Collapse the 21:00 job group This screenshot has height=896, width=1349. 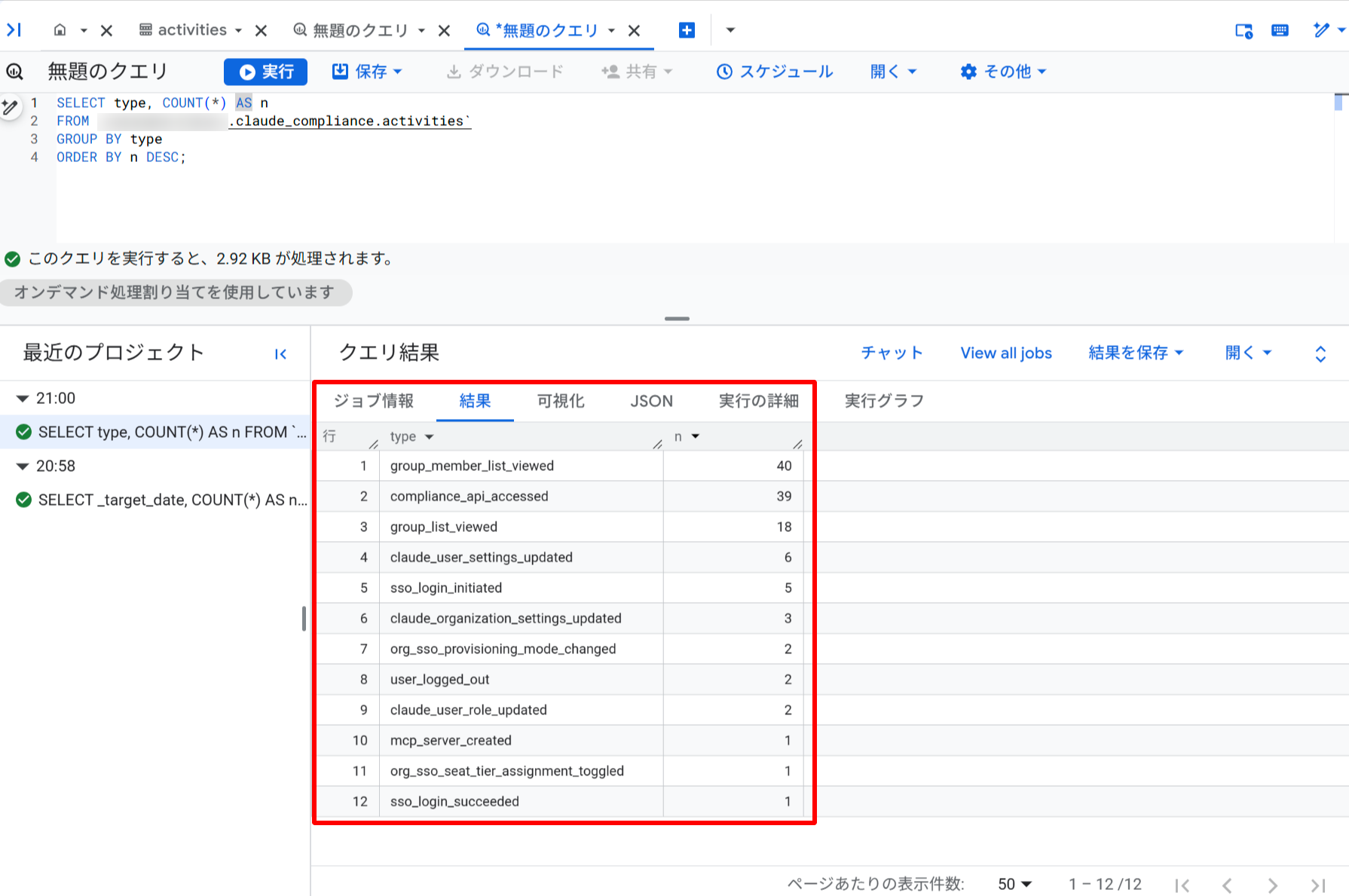click(23, 399)
